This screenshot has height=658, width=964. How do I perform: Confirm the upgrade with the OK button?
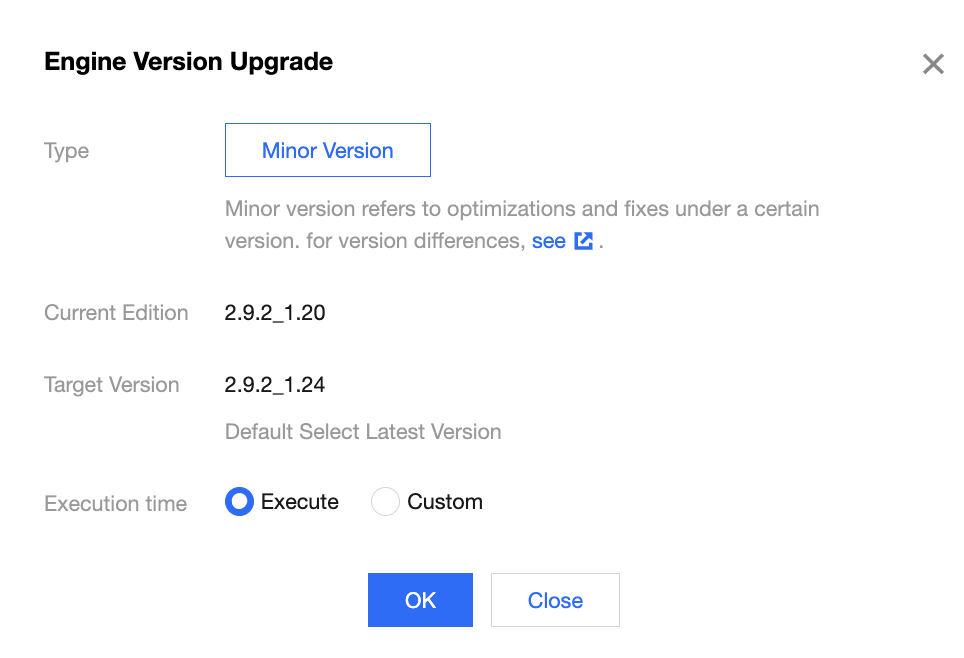coord(420,600)
